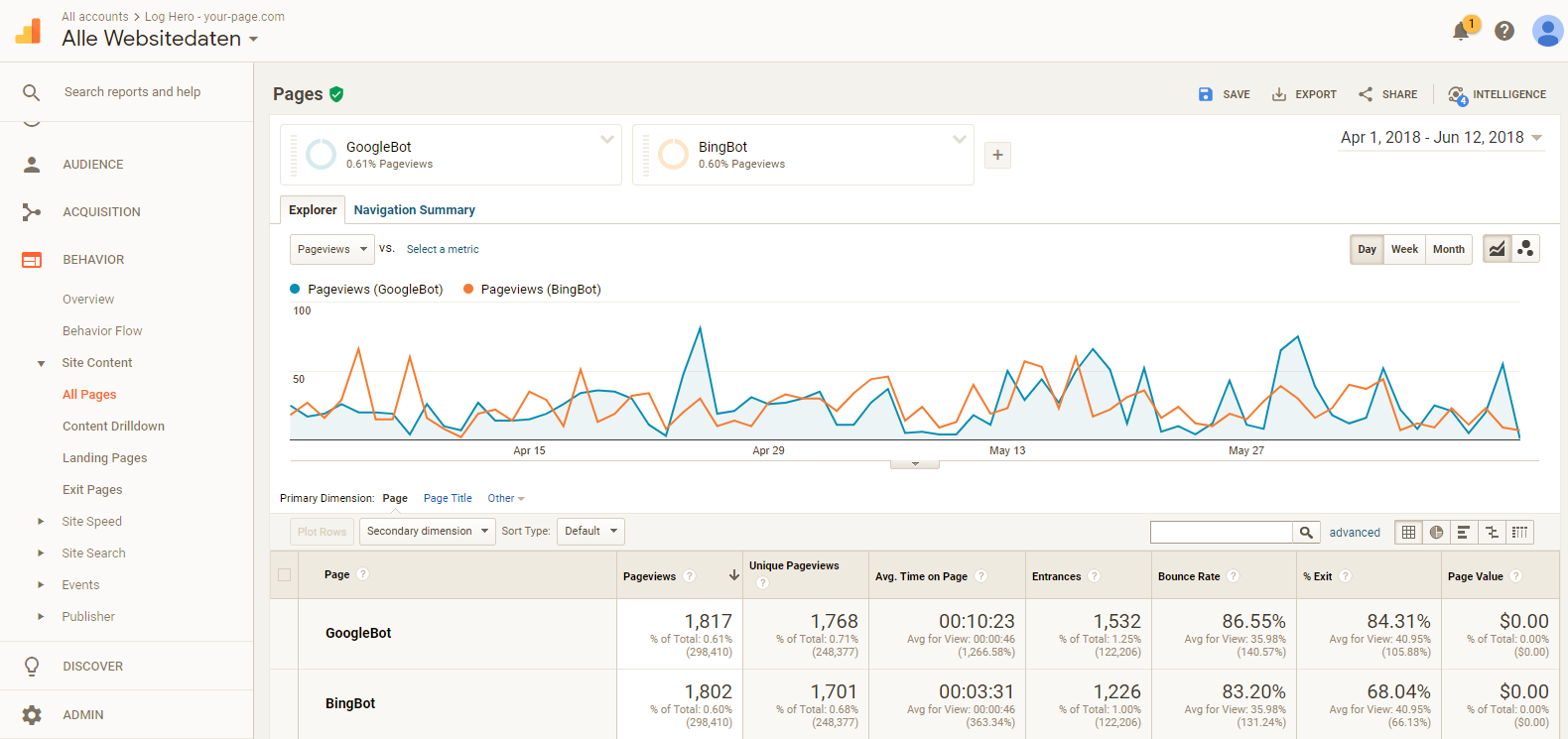
Task: Switch to motion chart view
Action: pos(1525,249)
